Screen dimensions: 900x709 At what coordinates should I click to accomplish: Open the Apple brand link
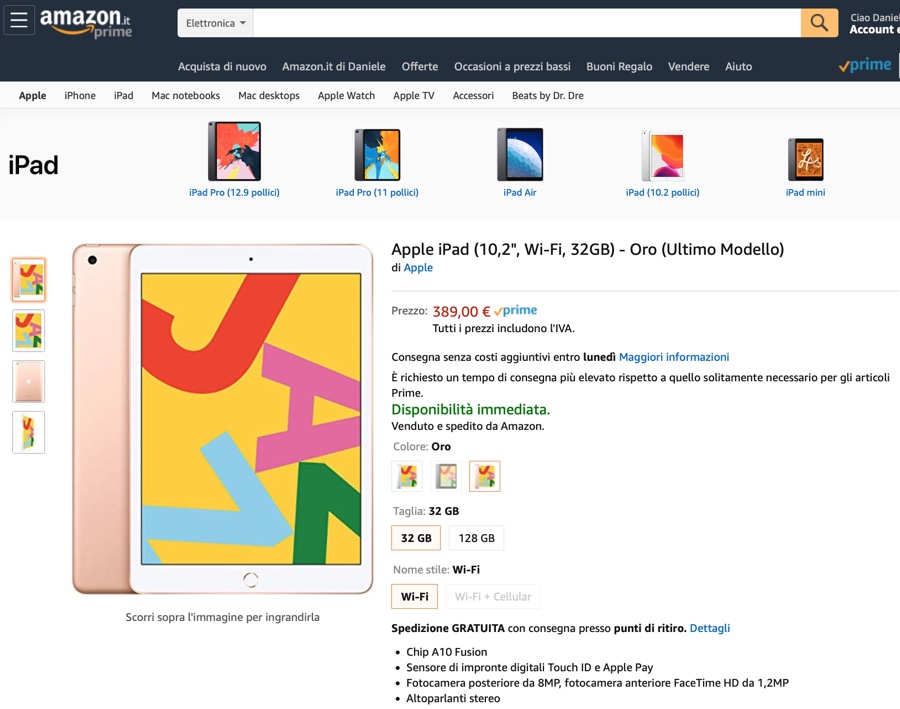pyautogui.click(x=418, y=267)
